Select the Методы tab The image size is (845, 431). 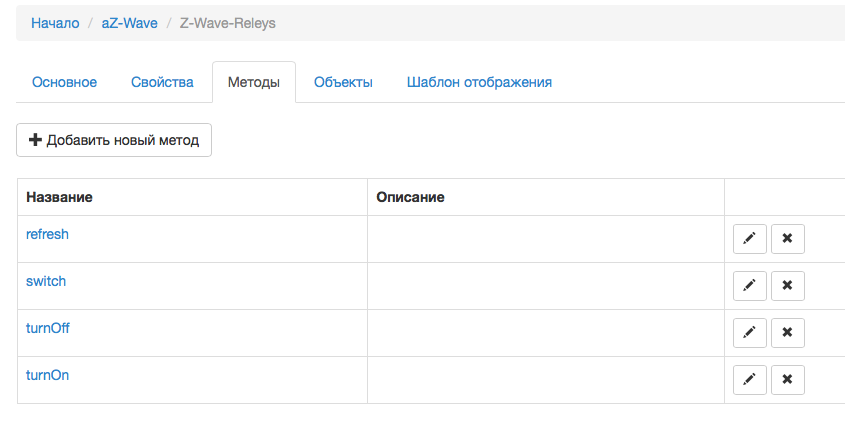253,82
